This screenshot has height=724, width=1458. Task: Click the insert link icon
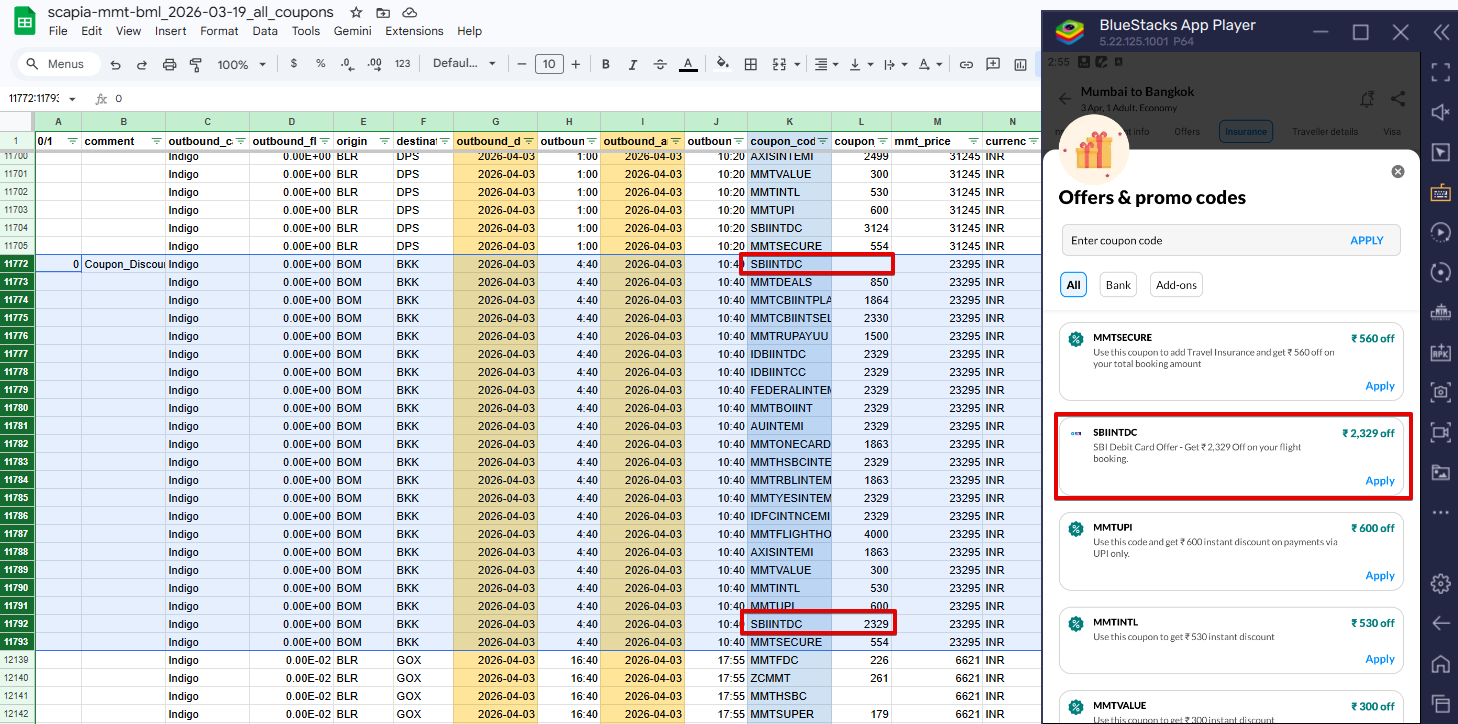(966, 64)
